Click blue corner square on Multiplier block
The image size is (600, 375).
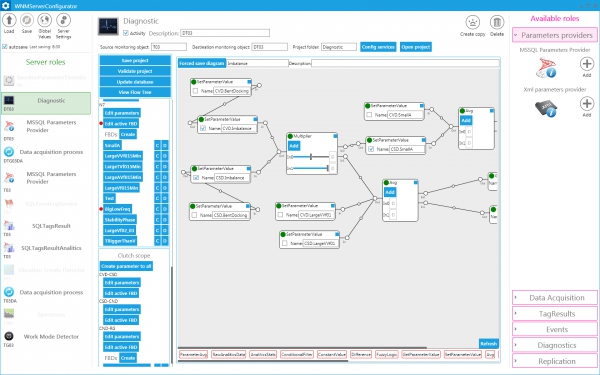[x=335, y=136]
